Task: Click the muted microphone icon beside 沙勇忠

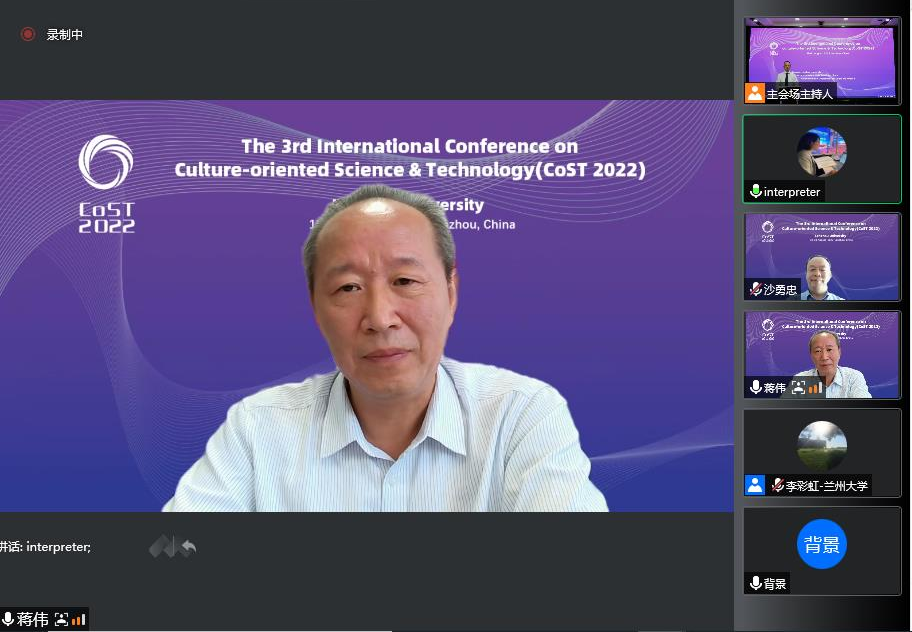Action: pyautogui.click(x=756, y=289)
